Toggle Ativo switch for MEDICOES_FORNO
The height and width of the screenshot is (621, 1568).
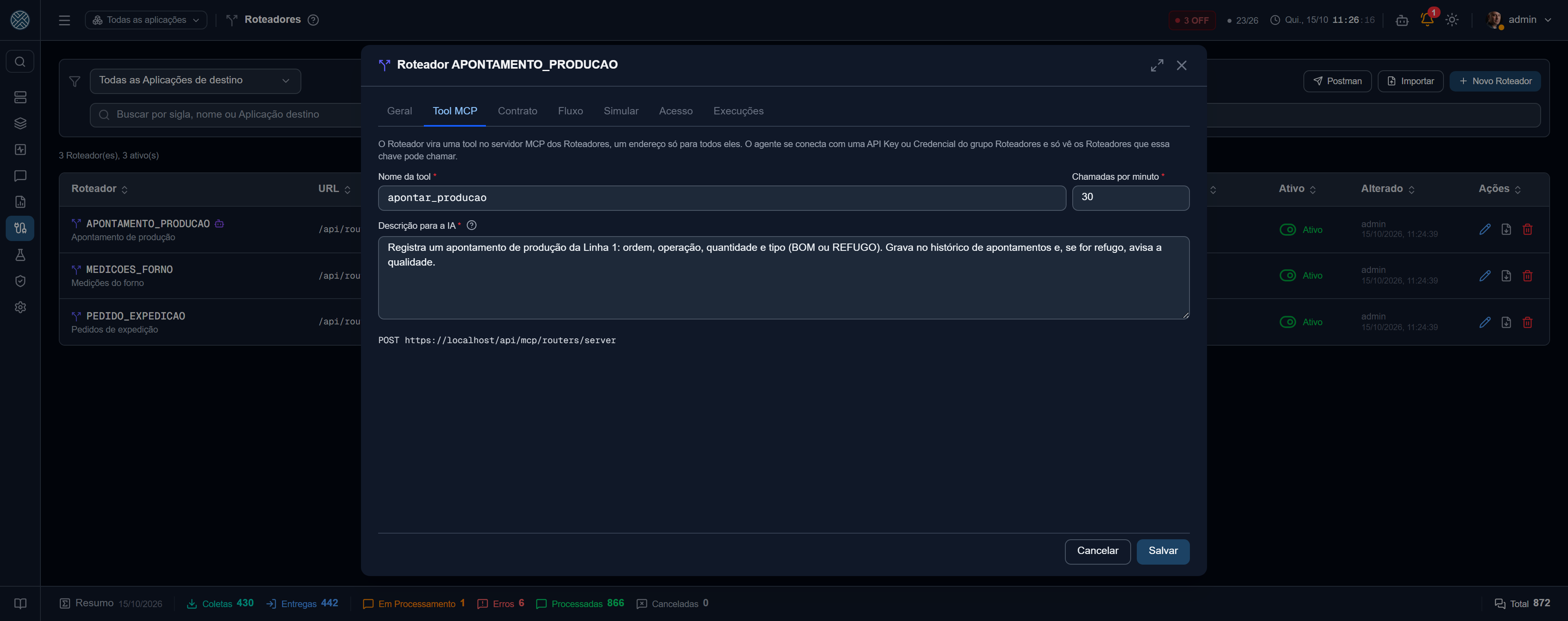click(1287, 275)
